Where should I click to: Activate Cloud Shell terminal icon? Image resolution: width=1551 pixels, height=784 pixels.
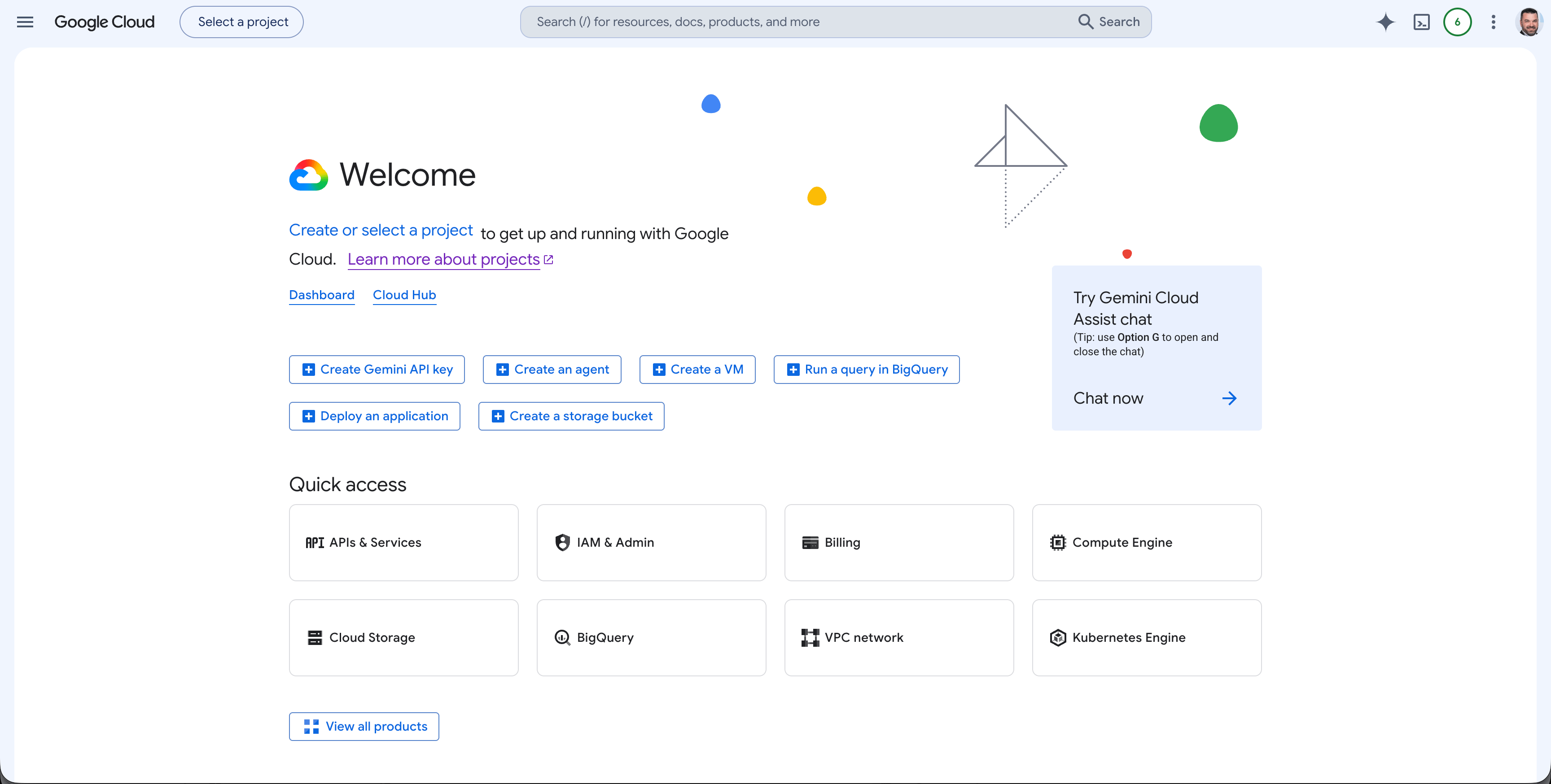tap(1422, 22)
